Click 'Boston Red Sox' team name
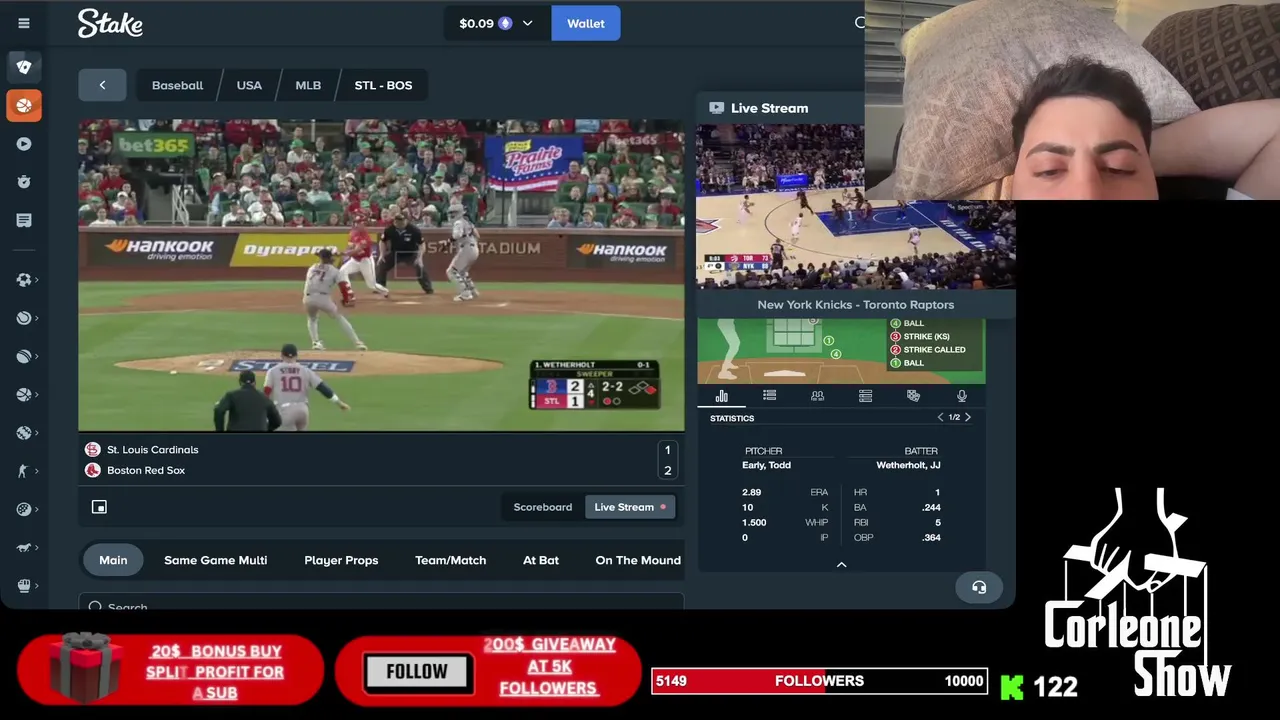Image resolution: width=1280 pixels, height=720 pixels. click(146, 470)
